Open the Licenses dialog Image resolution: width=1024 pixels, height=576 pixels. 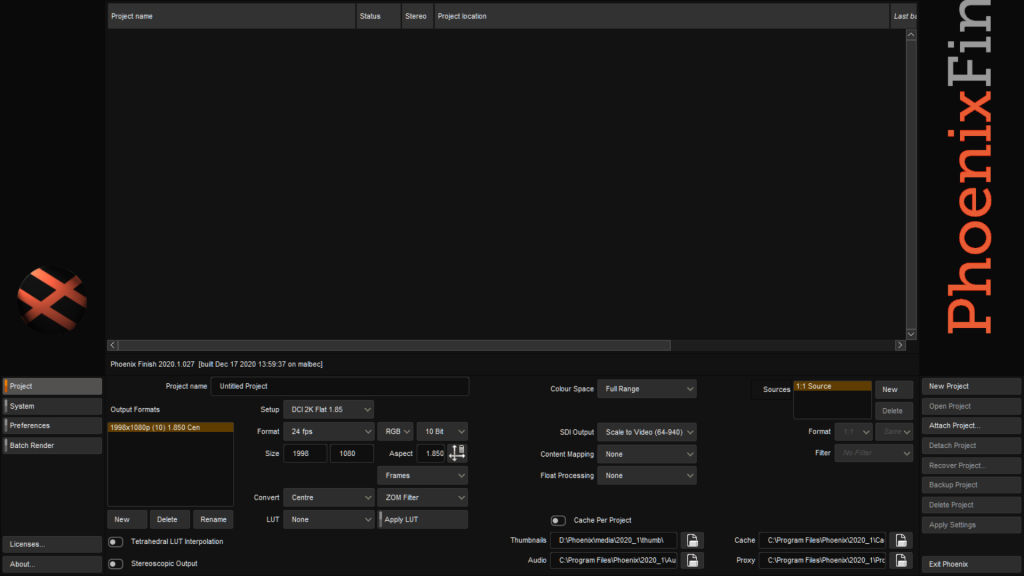point(52,544)
